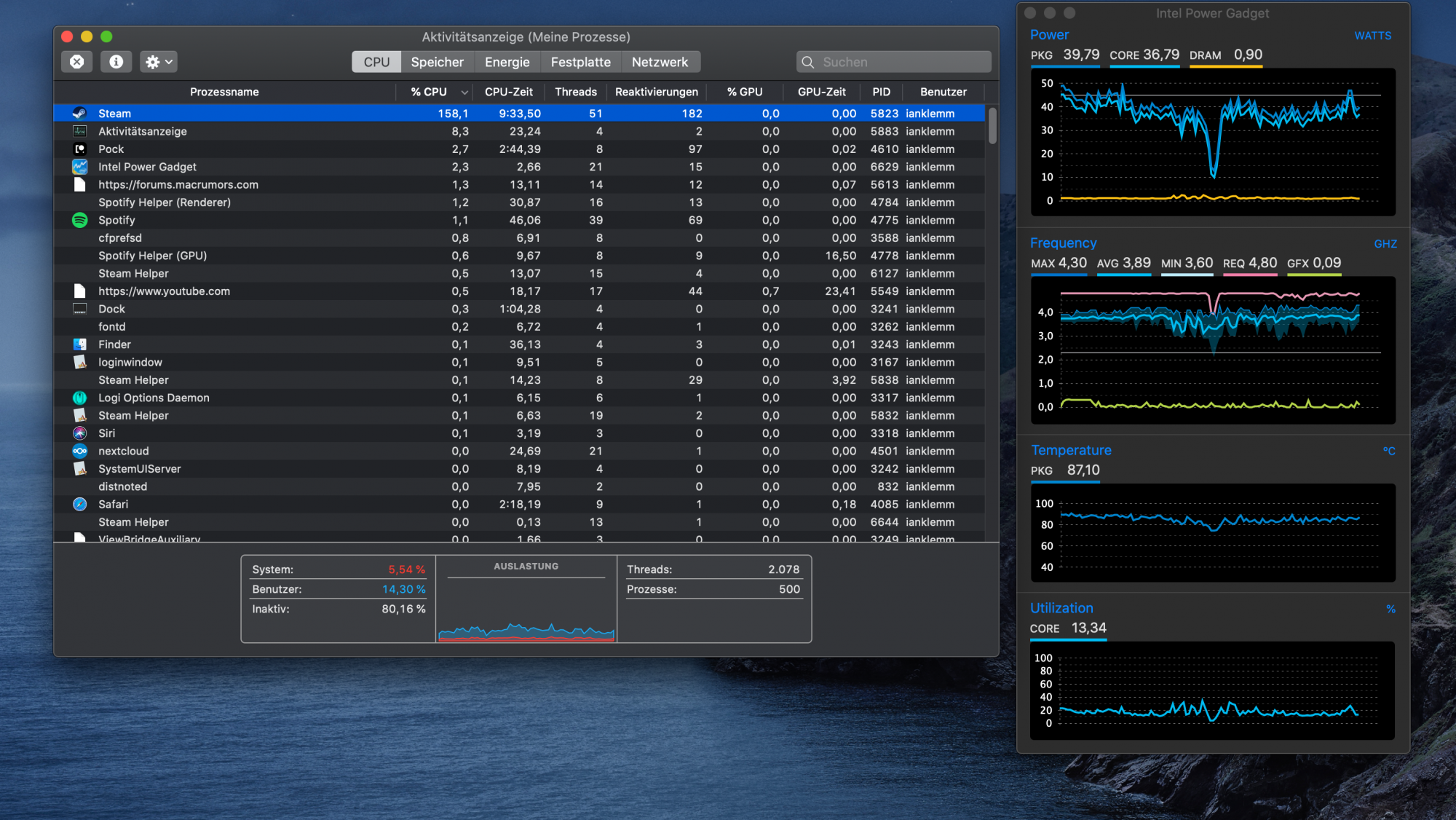Click the Logi Options Daemon icon
The image size is (1456, 820).
pyautogui.click(x=80, y=398)
